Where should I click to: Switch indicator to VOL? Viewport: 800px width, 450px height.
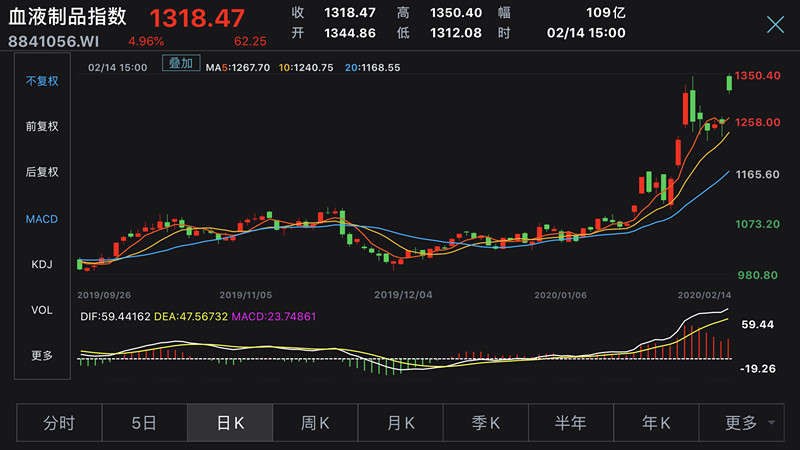click(x=42, y=310)
